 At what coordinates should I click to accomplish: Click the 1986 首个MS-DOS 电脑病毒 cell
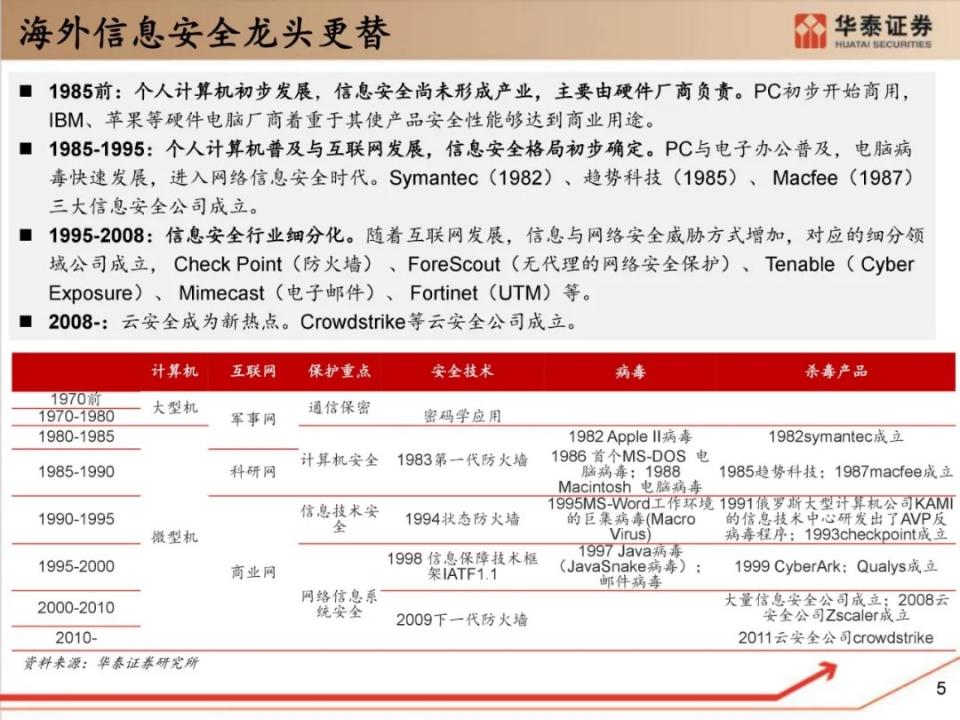[x=631, y=471]
